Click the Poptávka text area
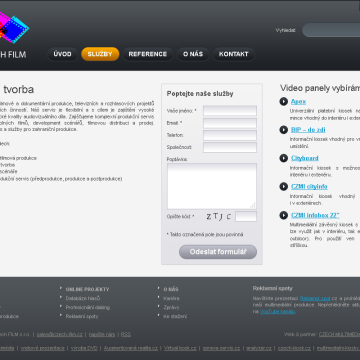Screen dimensions: 360x360 (x=212, y=186)
